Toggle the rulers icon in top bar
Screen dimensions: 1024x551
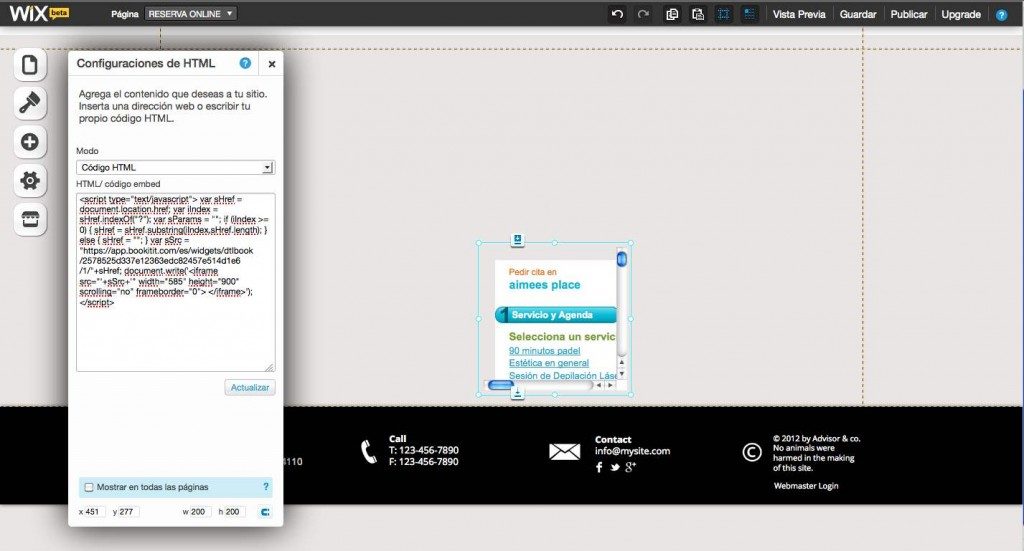pyautogui.click(x=749, y=14)
